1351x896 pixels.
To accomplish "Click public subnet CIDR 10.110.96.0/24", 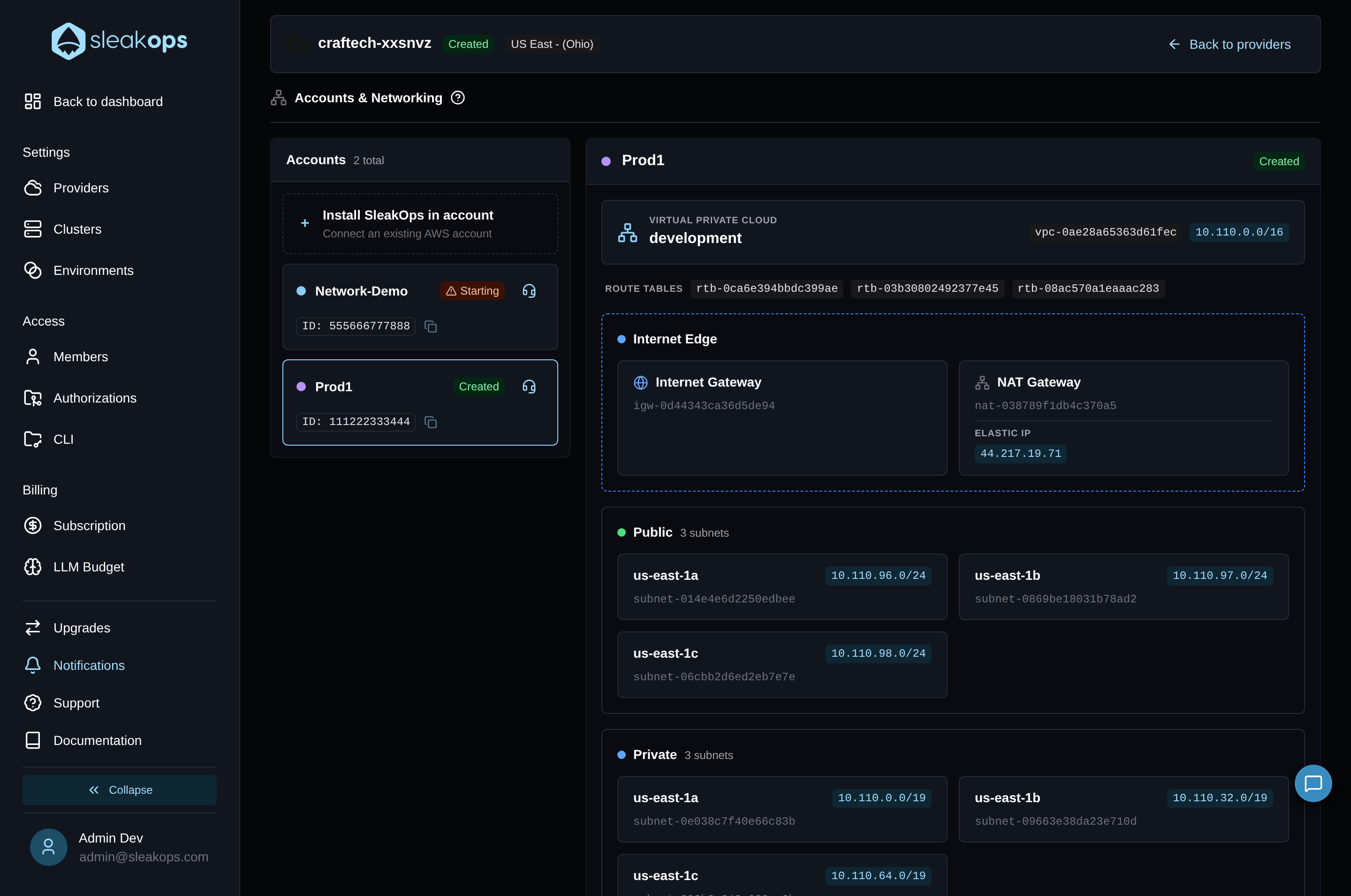I will click(878, 576).
